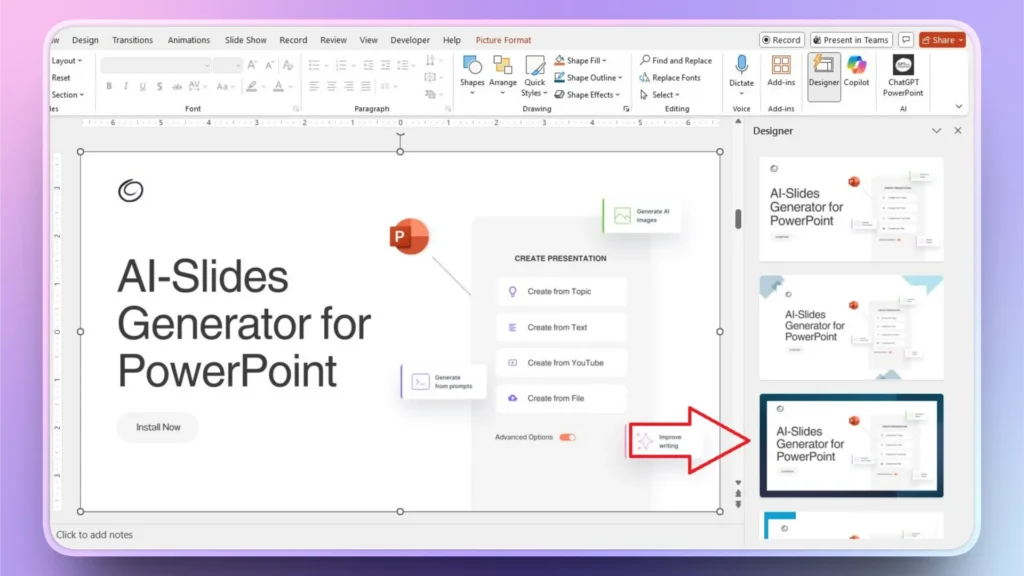Open the Font Color swatch
This screenshot has width=1024, height=576.
click(278, 88)
